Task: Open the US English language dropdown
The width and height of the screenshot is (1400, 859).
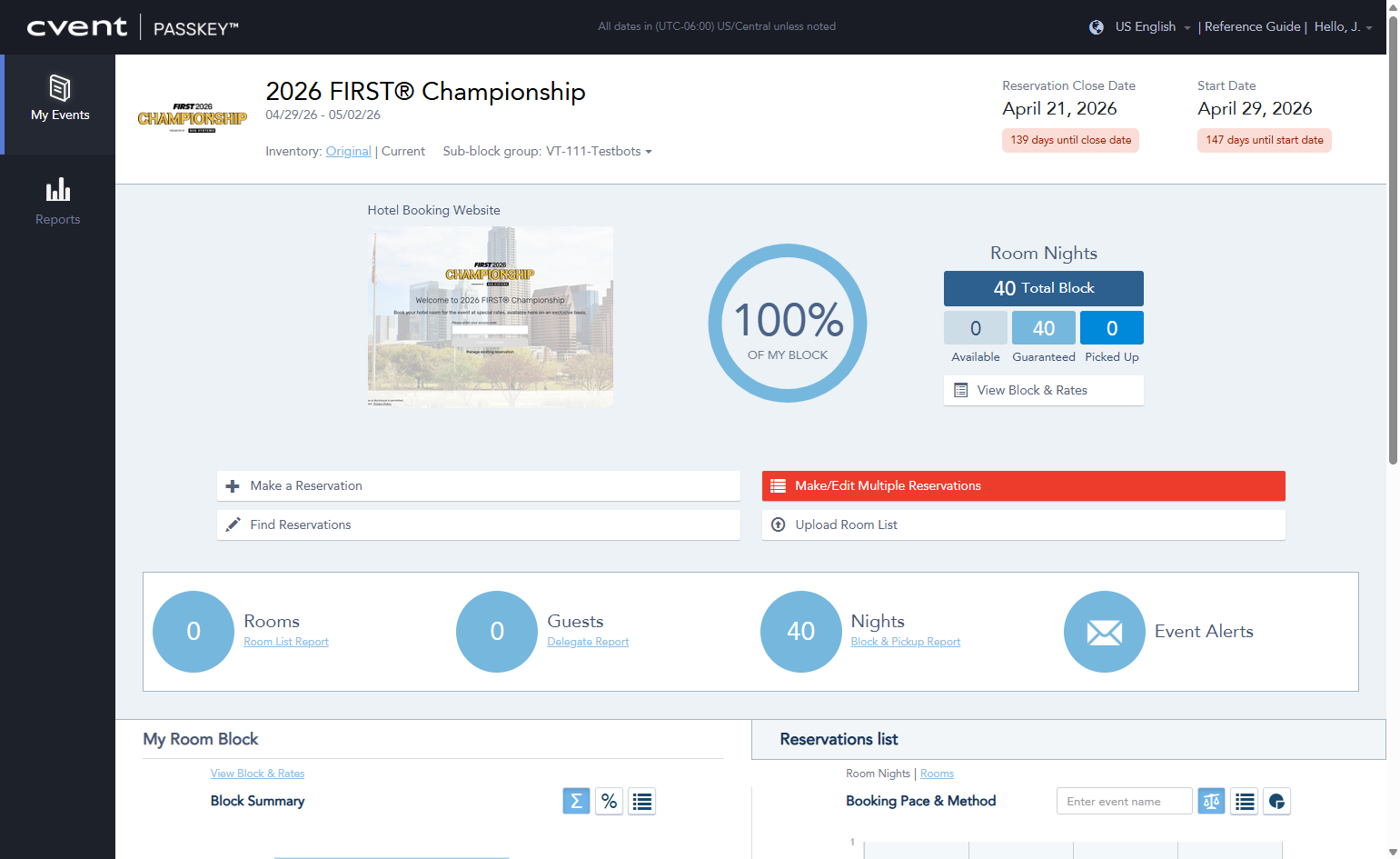Action: [1153, 27]
